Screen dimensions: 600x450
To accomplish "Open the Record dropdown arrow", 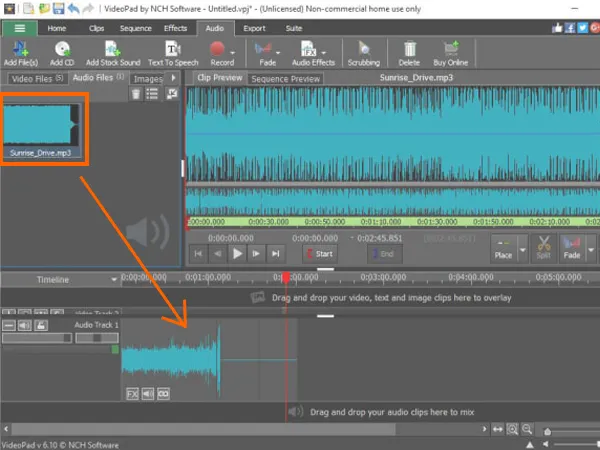I will (232, 52).
